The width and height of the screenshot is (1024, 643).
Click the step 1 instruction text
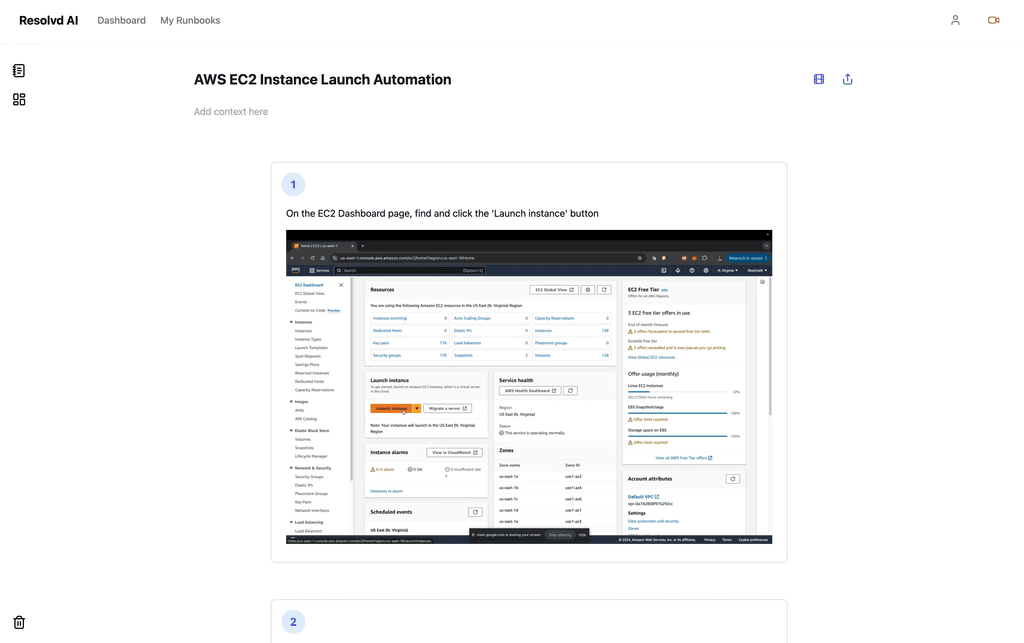click(x=442, y=213)
